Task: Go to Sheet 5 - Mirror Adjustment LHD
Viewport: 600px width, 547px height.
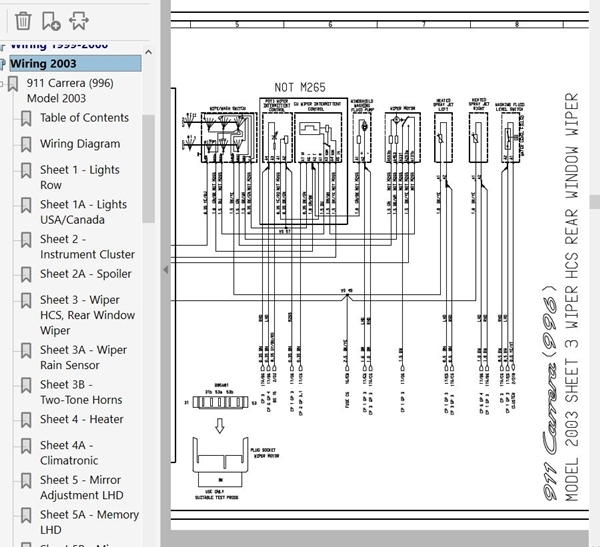Action: pyautogui.click(x=82, y=487)
